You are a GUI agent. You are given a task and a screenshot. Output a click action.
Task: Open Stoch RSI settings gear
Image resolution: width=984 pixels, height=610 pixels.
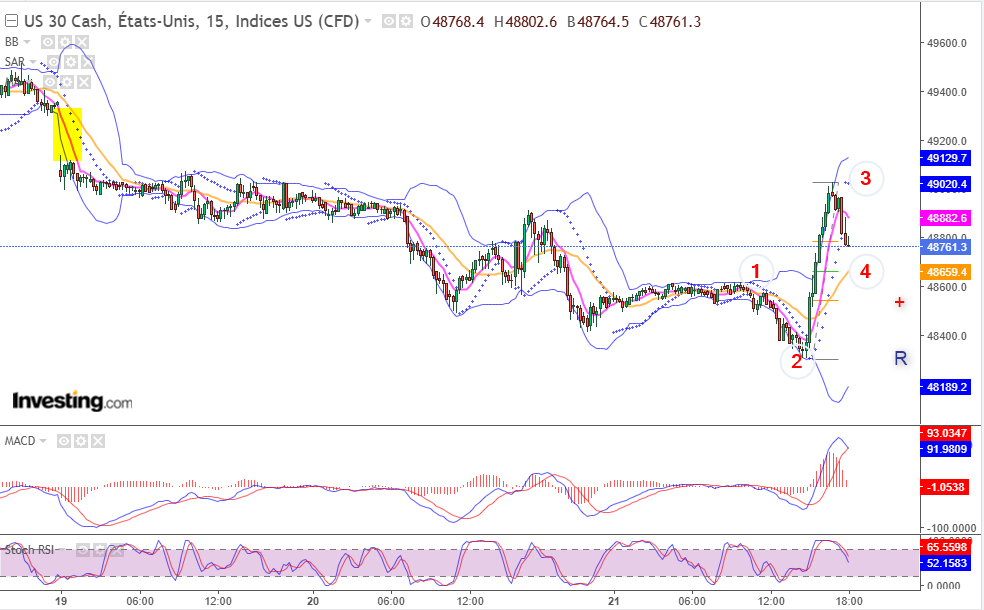coord(100,550)
